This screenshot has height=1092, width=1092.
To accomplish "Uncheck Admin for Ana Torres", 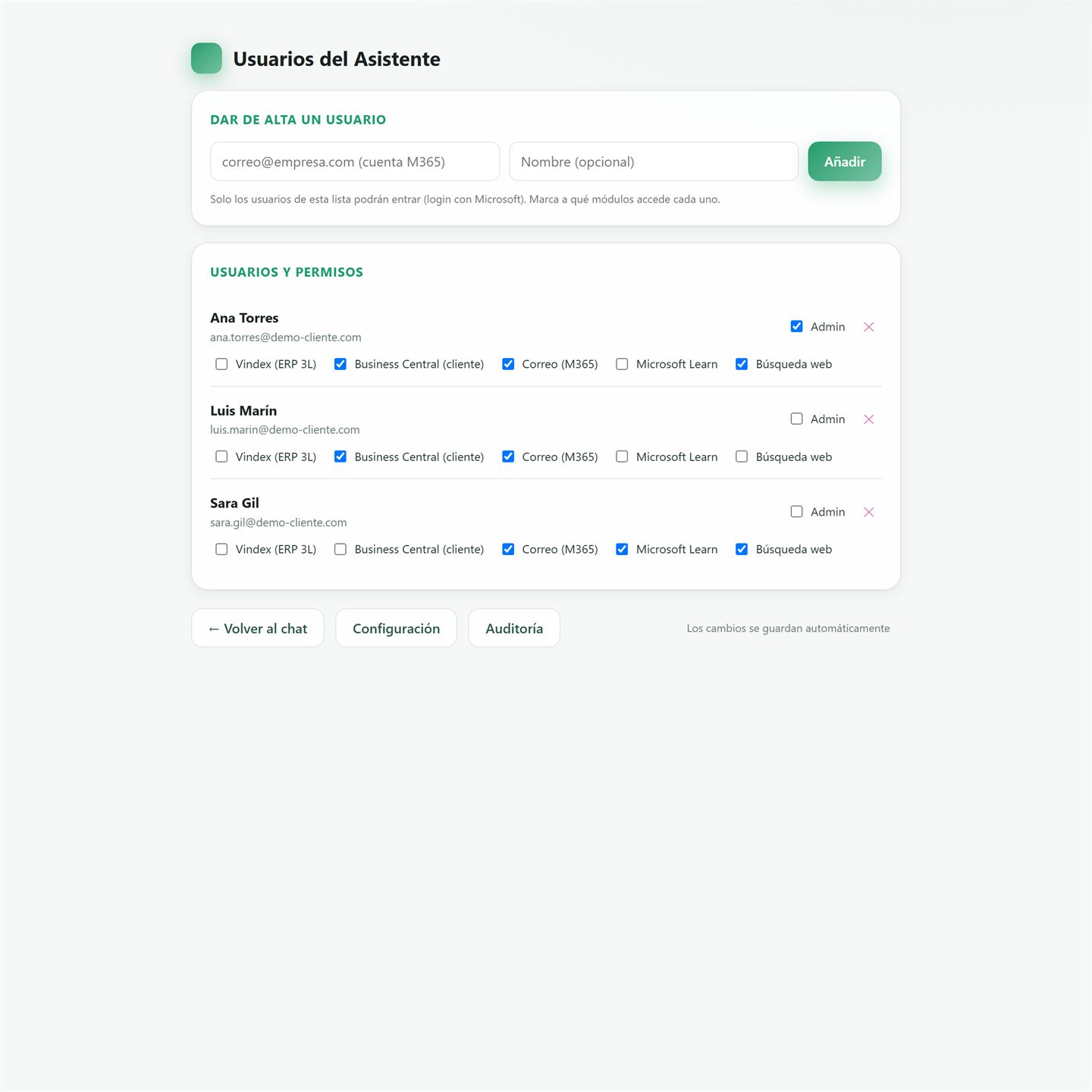I will [796, 326].
